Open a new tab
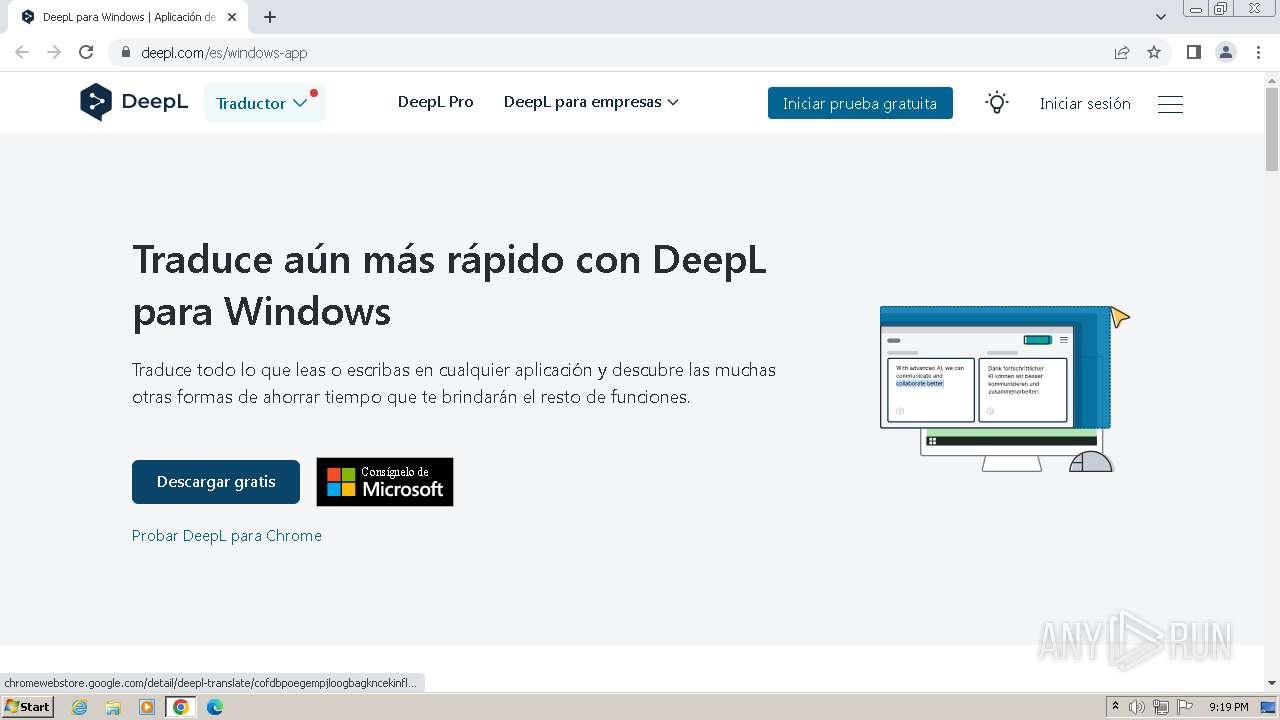Image resolution: width=1280 pixels, height=720 pixels. [270, 17]
